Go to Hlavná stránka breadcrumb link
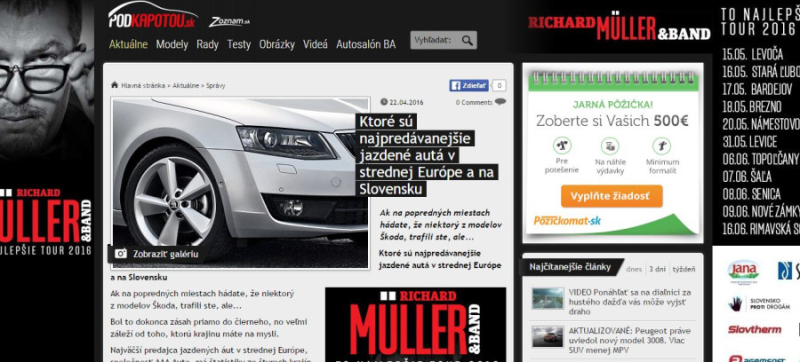800x362 pixels. [143, 86]
